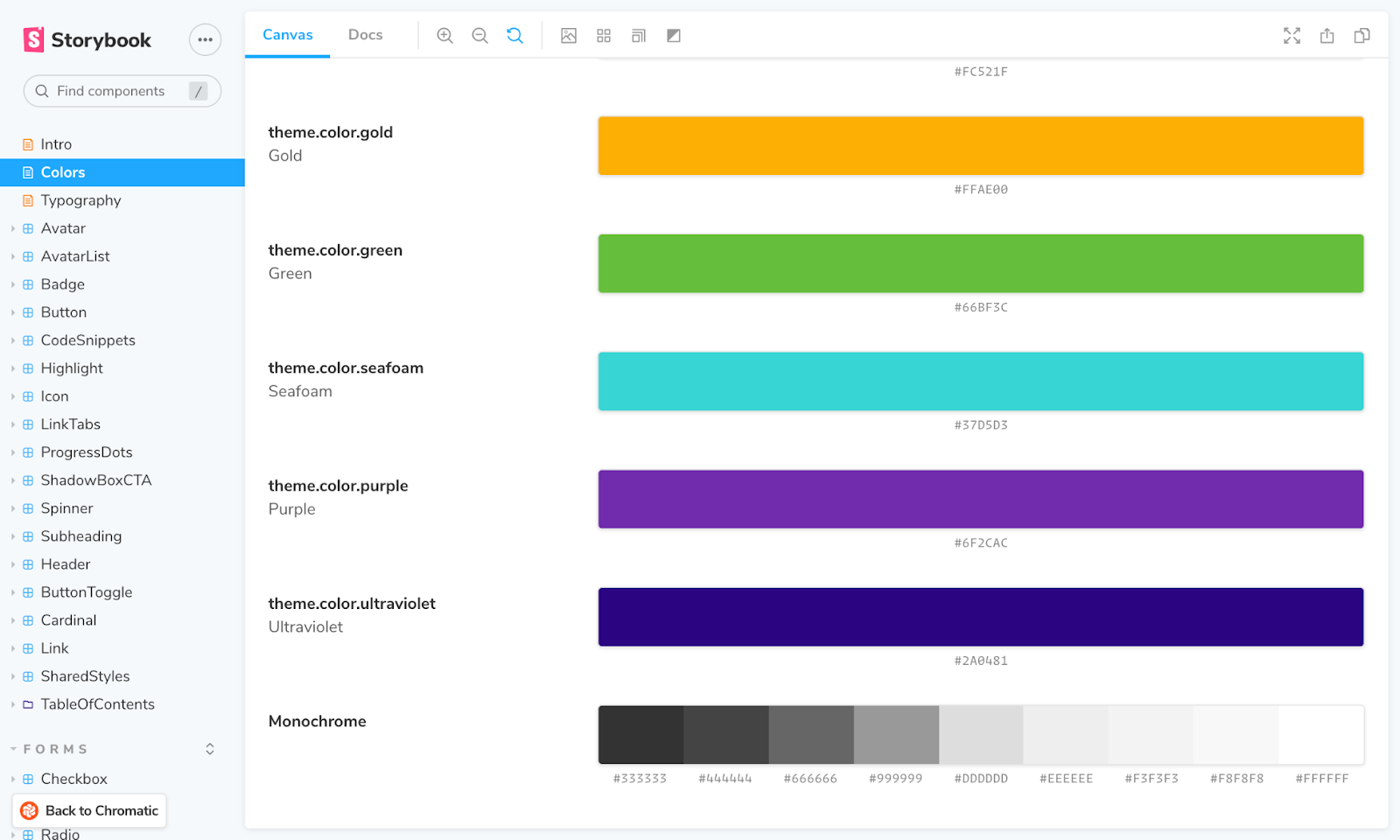Open canvas in new tab icon
Viewport: 1400px width, 840px height.
pyautogui.click(x=1326, y=36)
